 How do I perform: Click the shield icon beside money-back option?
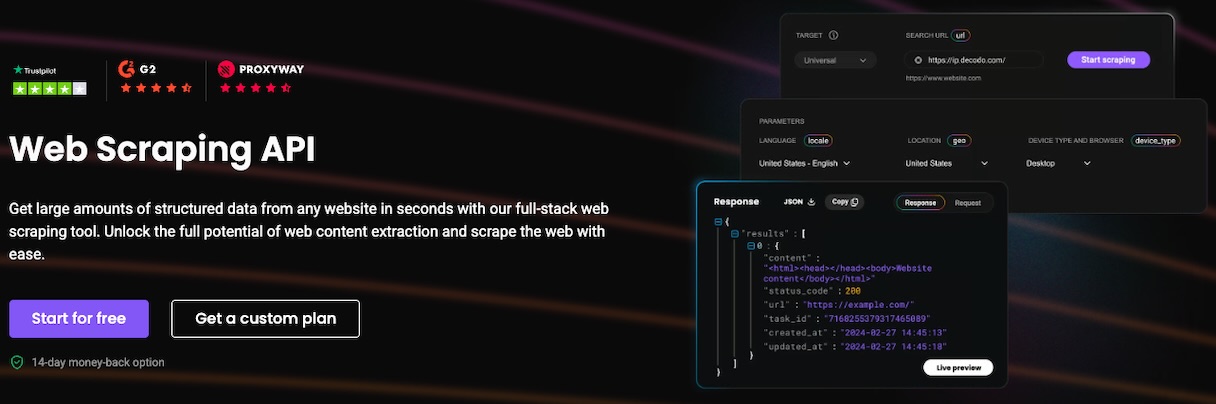16,362
